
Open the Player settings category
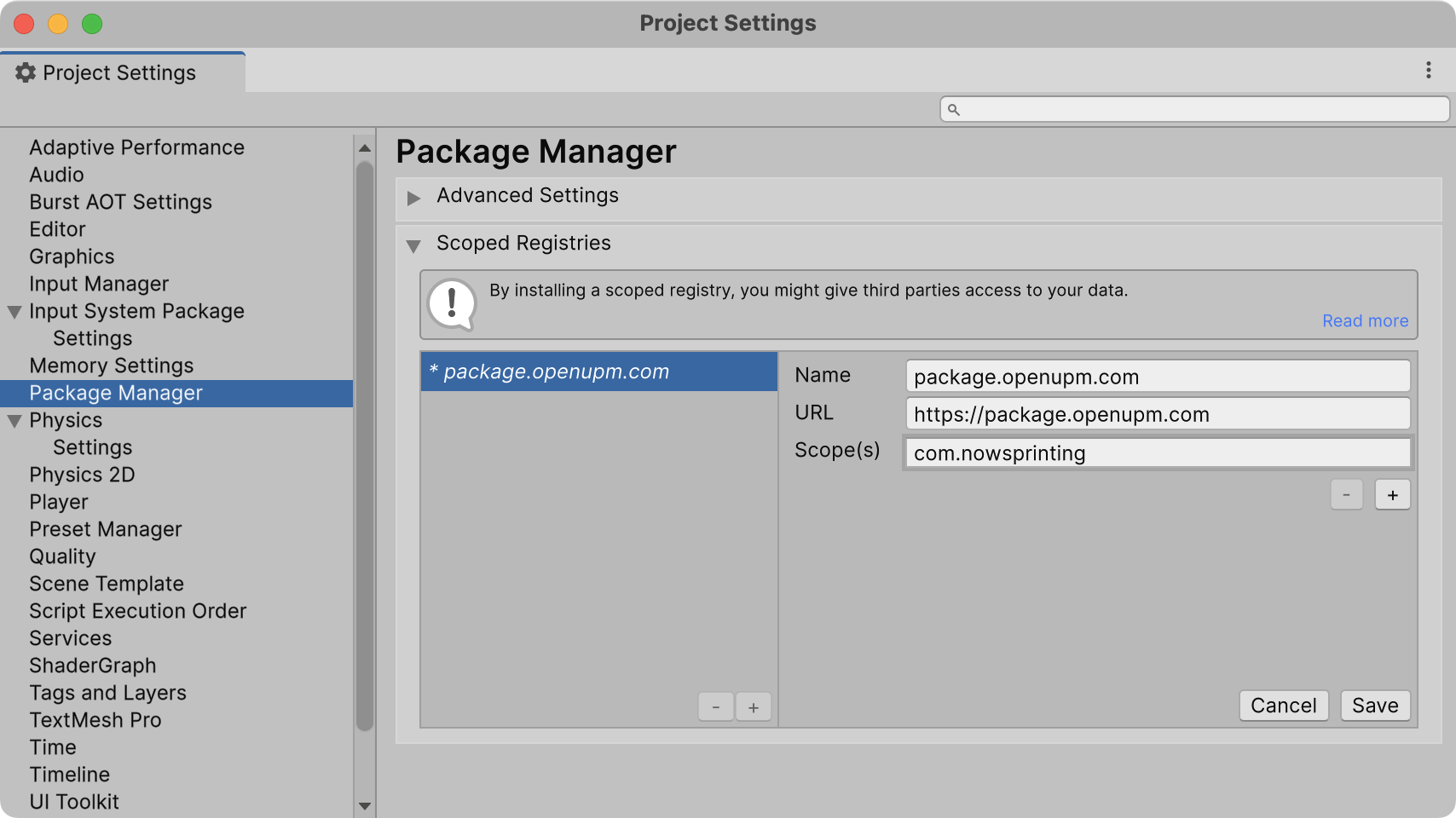tap(59, 502)
